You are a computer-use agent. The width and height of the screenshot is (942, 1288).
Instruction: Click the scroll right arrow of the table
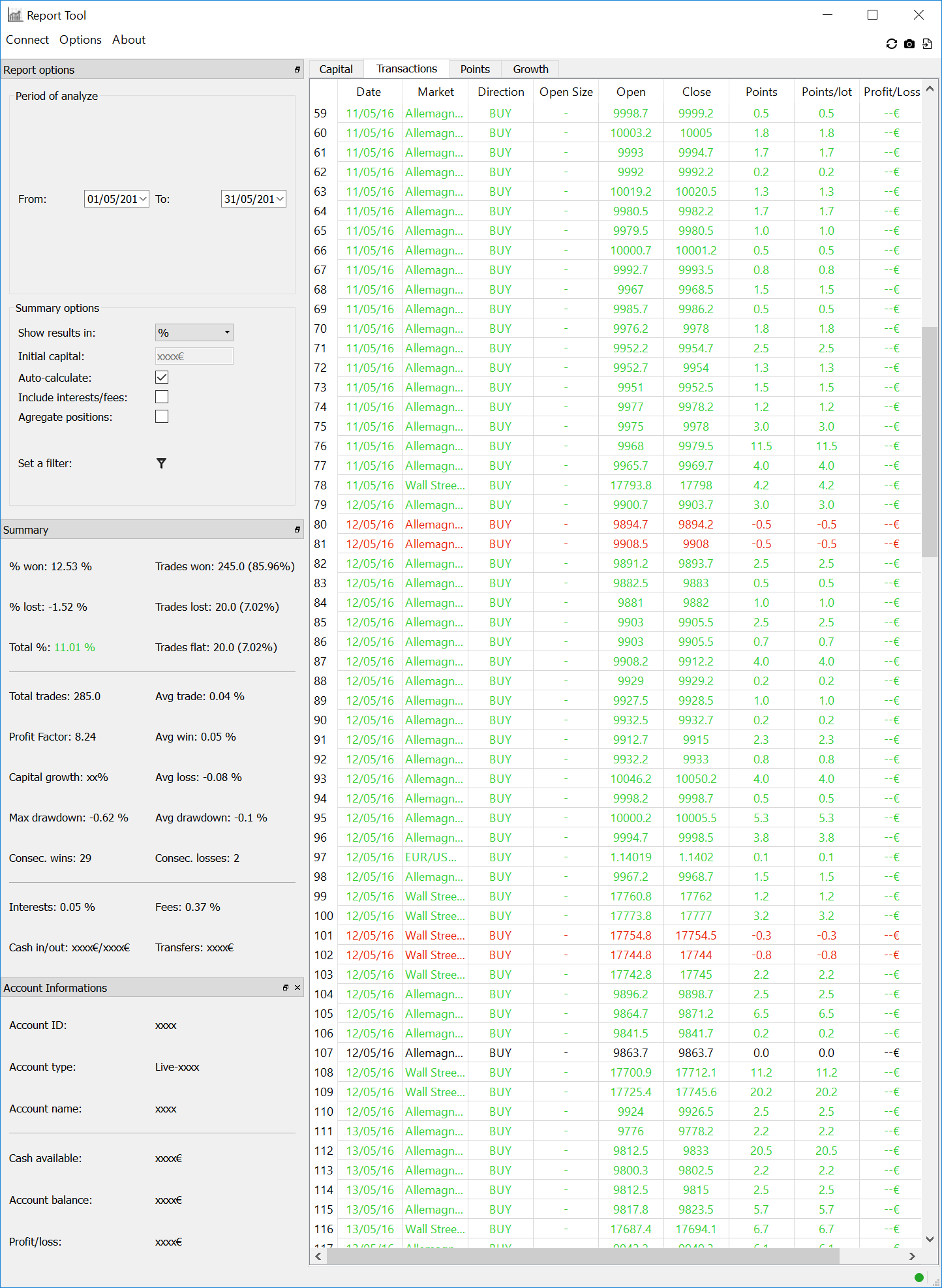pyautogui.click(x=913, y=1256)
